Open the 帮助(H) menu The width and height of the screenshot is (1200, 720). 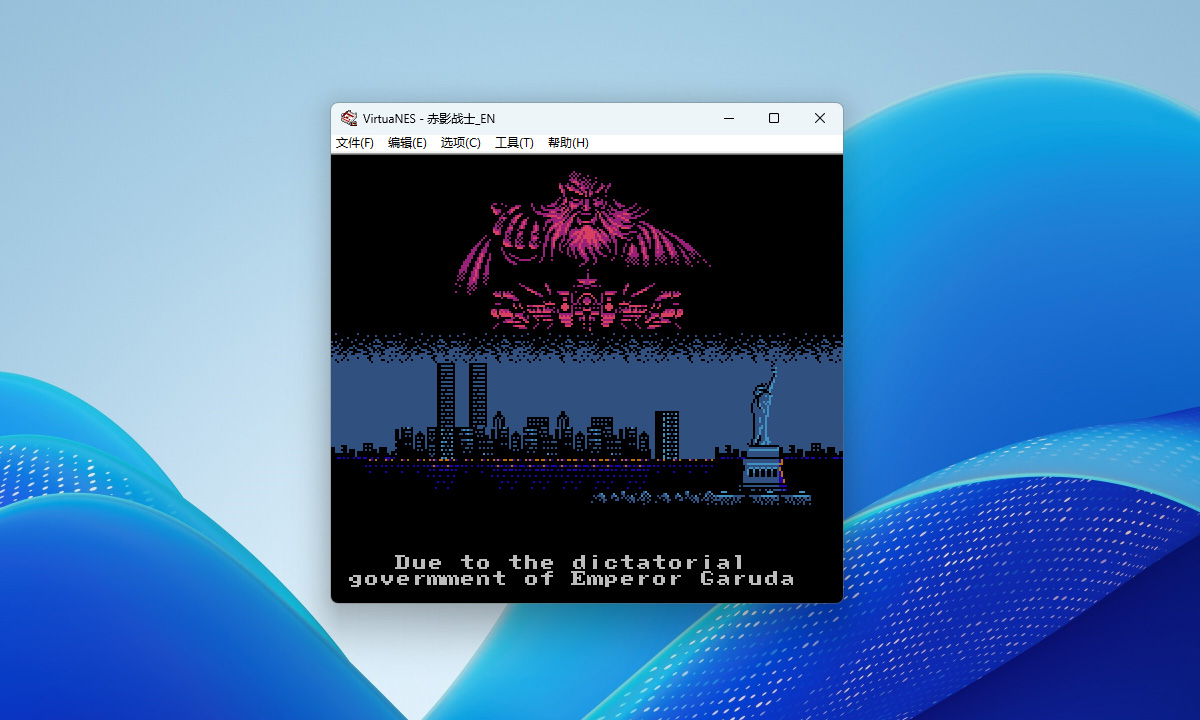tap(568, 143)
